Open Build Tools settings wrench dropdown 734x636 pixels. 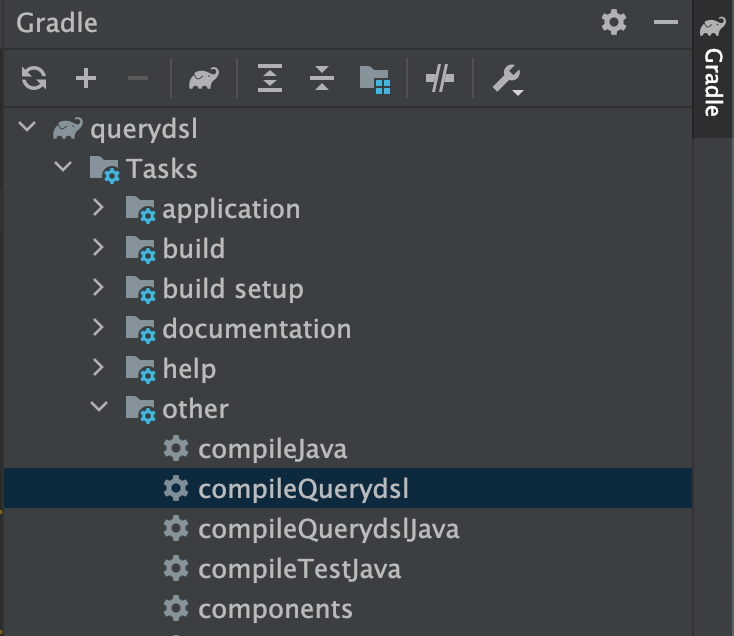[507, 79]
